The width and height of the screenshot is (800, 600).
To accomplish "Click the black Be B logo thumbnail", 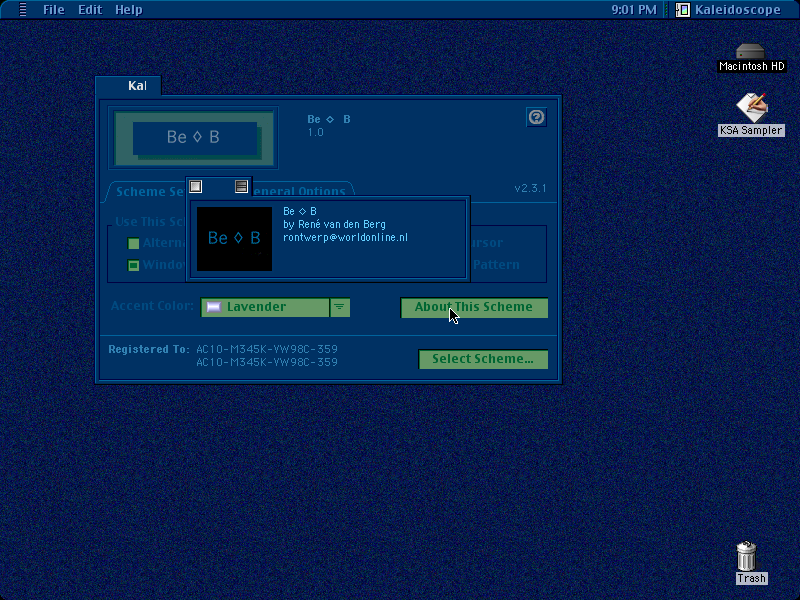I will 234,239.
